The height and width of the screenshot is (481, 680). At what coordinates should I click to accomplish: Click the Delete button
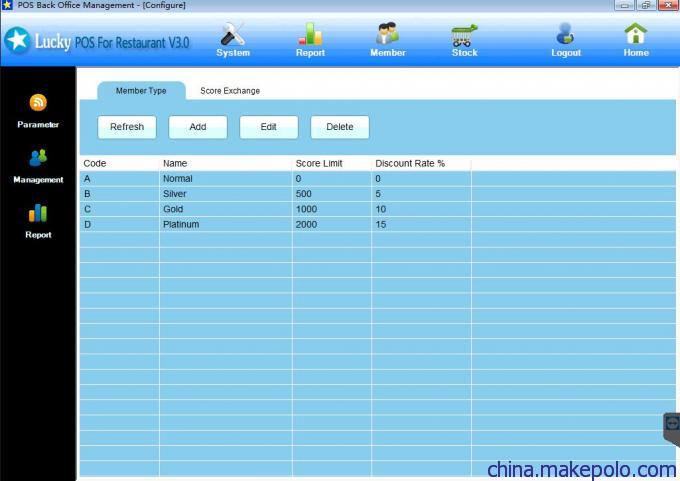pos(340,127)
